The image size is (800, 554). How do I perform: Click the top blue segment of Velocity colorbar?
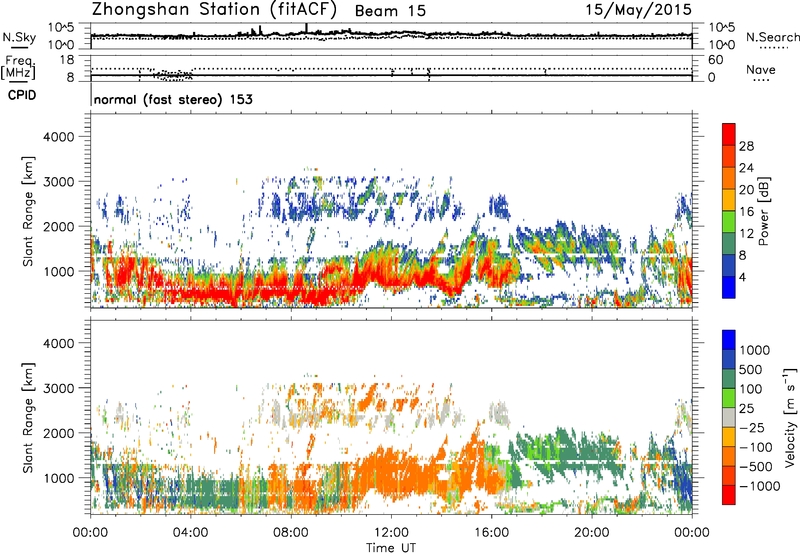tap(729, 340)
